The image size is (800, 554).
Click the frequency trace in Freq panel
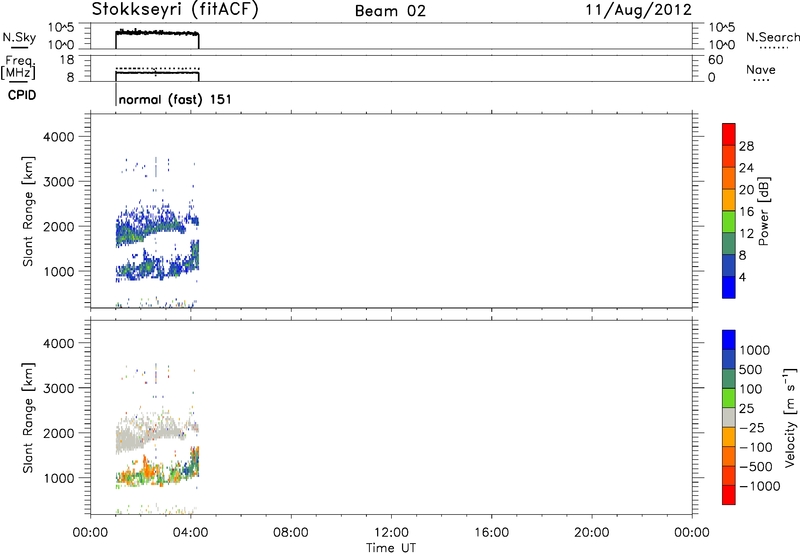[x=157, y=73]
